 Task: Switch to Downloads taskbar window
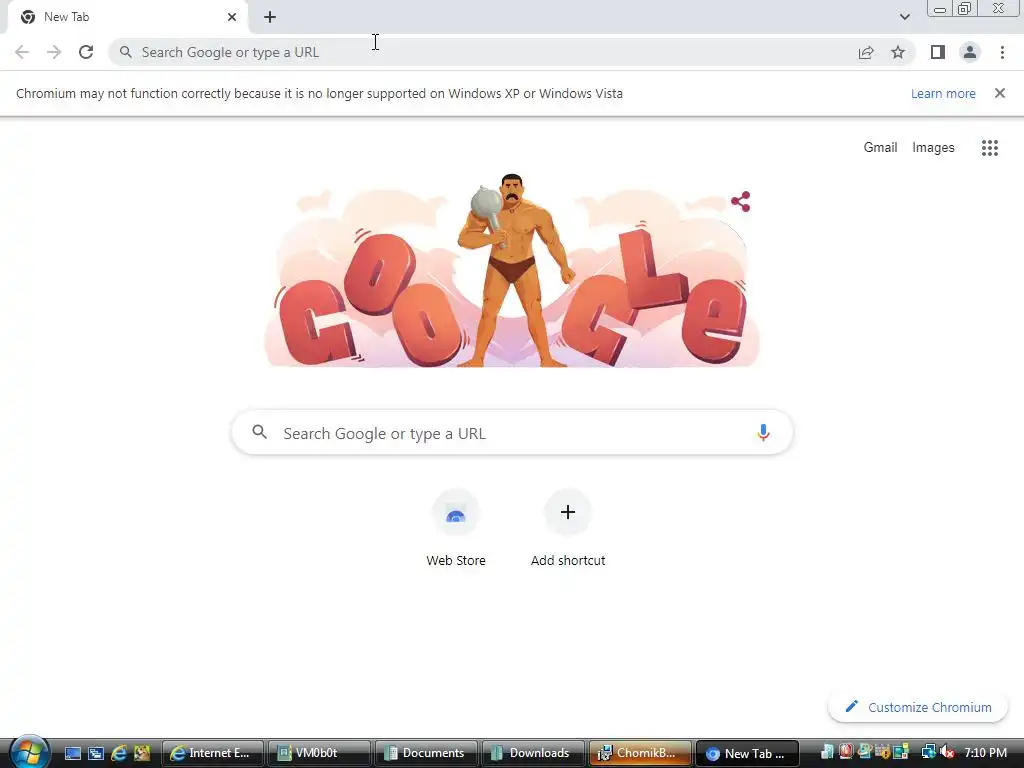[x=533, y=753]
